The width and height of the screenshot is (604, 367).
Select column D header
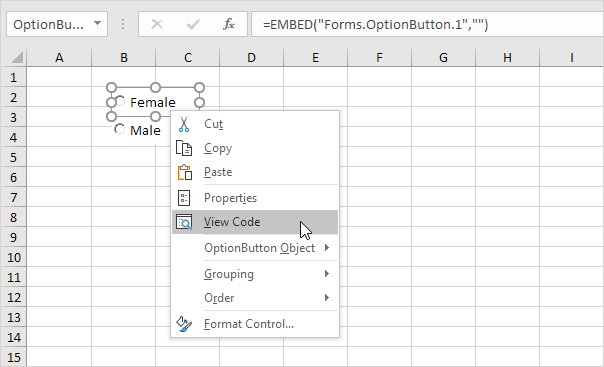pos(252,57)
